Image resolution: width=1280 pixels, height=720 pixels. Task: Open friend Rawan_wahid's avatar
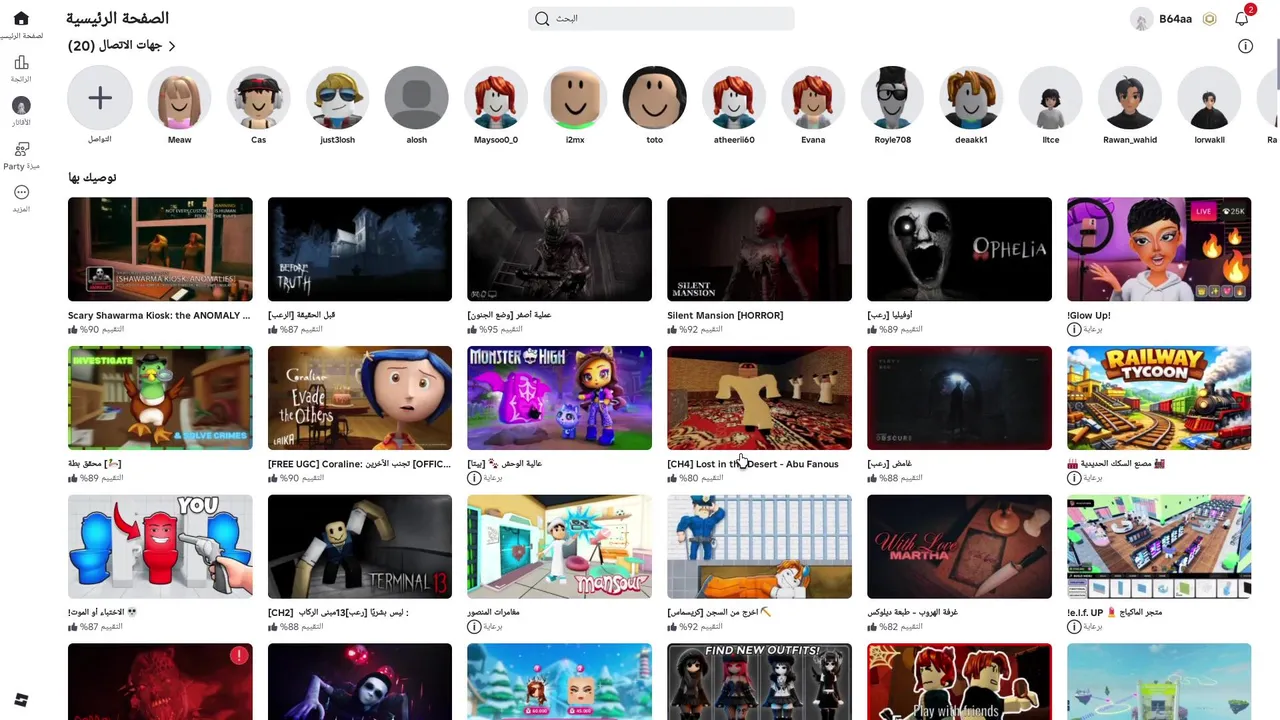tap(1130, 97)
